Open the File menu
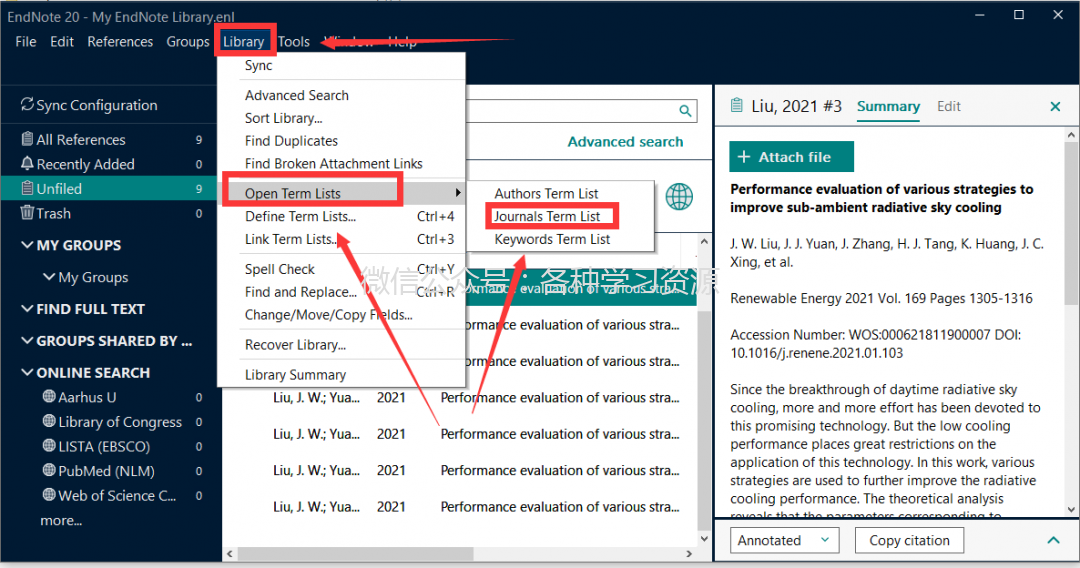Image resolution: width=1080 pixels, height=568 pixels. pos(25,41)
